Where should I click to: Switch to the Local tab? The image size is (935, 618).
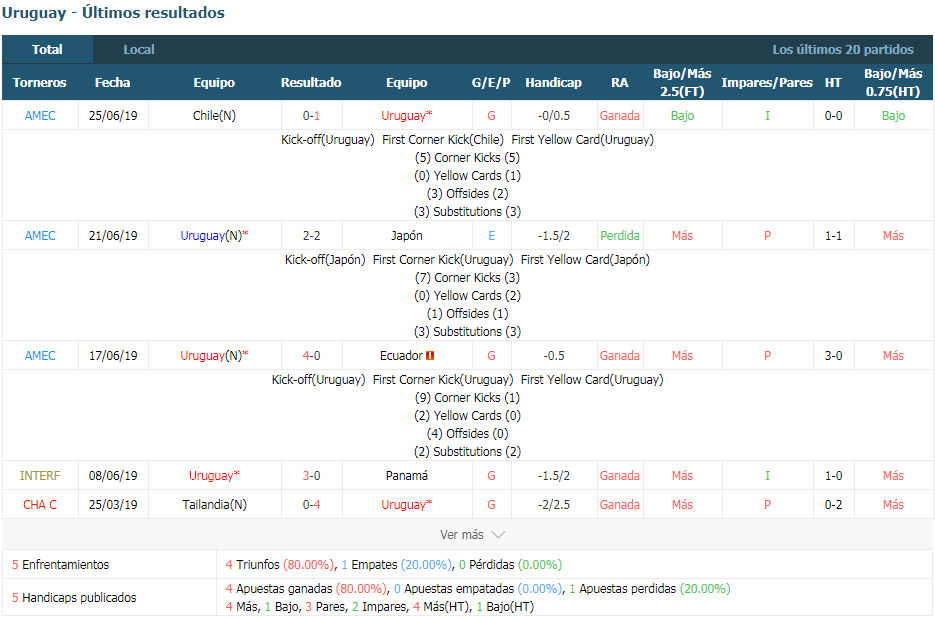(139, 50)
